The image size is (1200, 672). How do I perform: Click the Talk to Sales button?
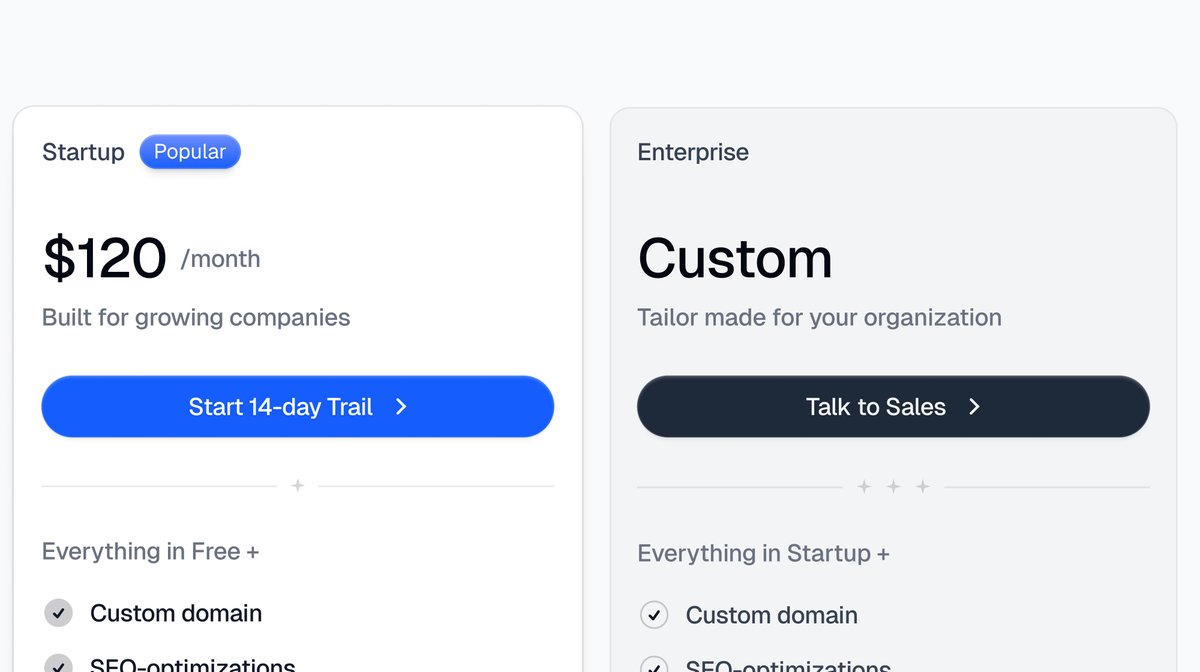pyautogui.click(x=893, y=407)
